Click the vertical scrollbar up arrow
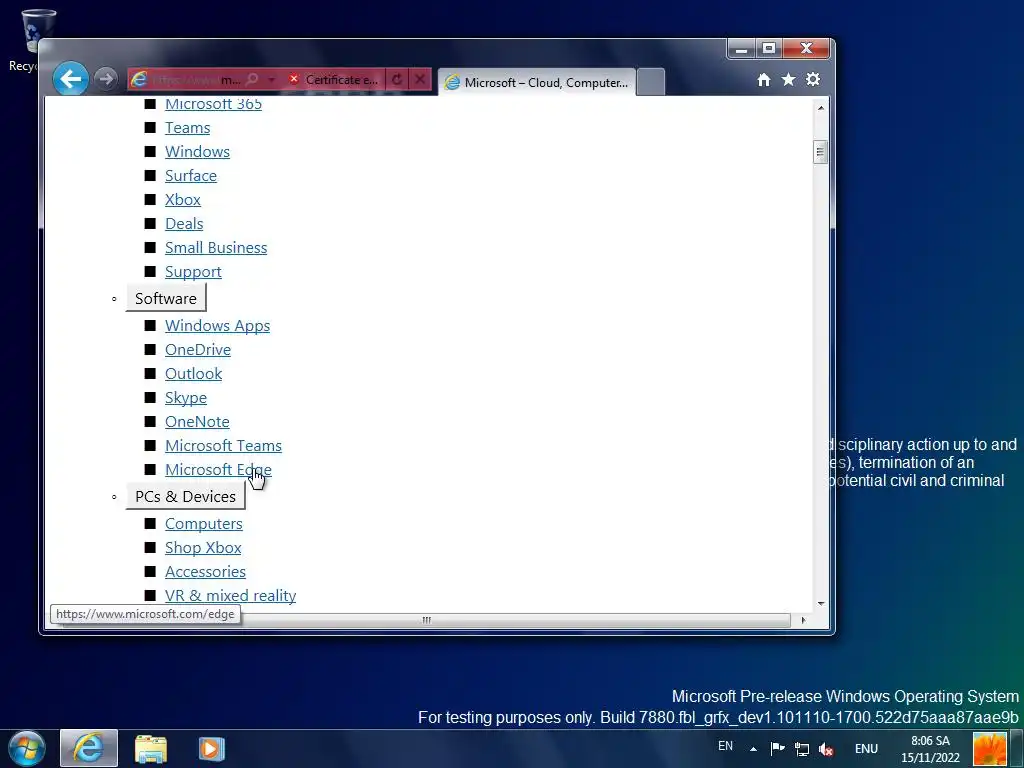Screen dimensions: 1024x768 click(821, 108)
